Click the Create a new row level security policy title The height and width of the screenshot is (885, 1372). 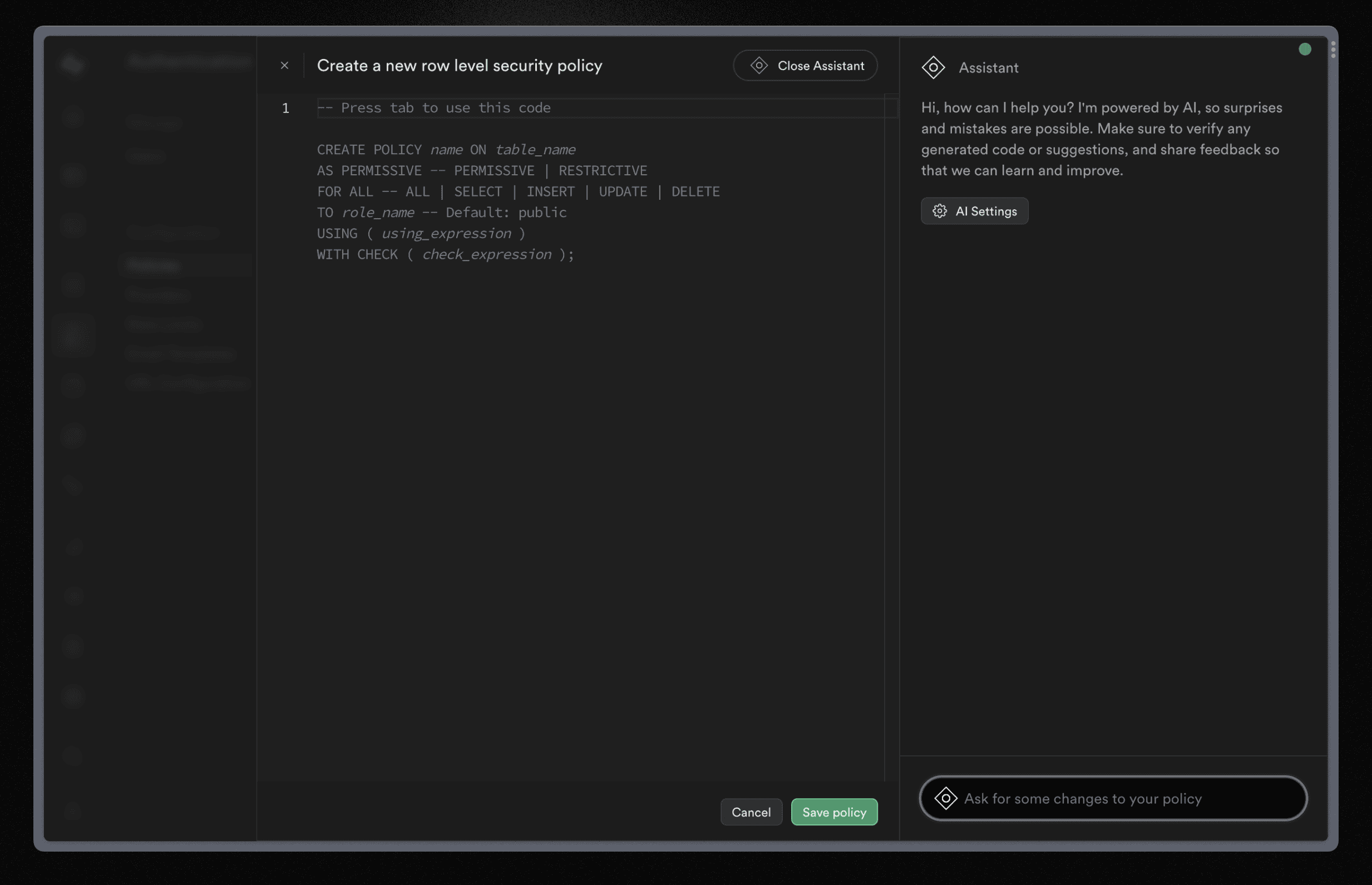460,66
